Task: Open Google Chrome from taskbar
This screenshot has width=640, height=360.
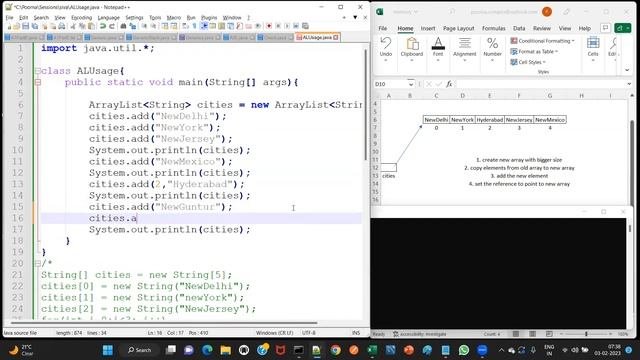Action: 336,350
